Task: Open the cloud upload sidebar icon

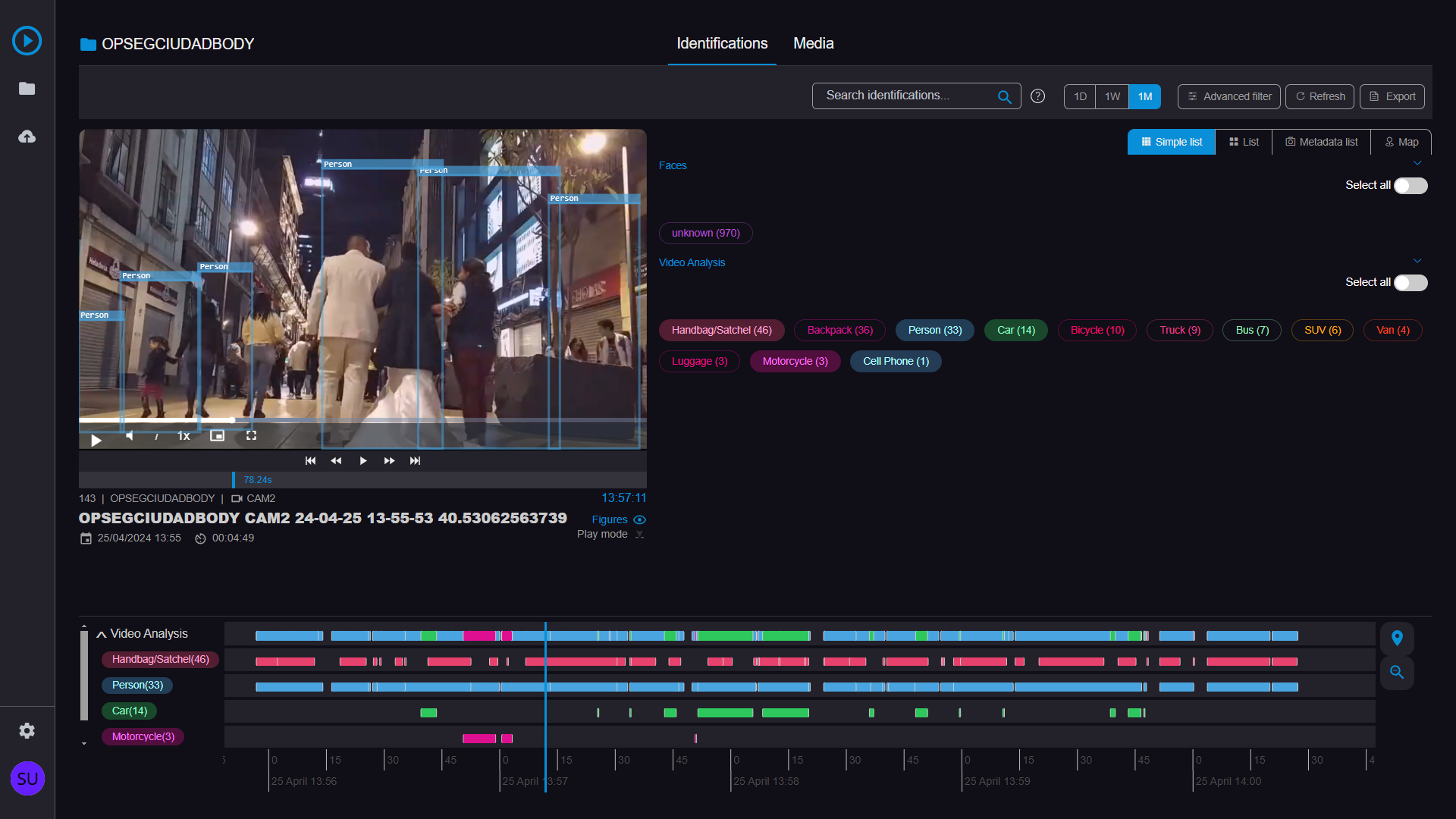Action: (x=27, y=136)
